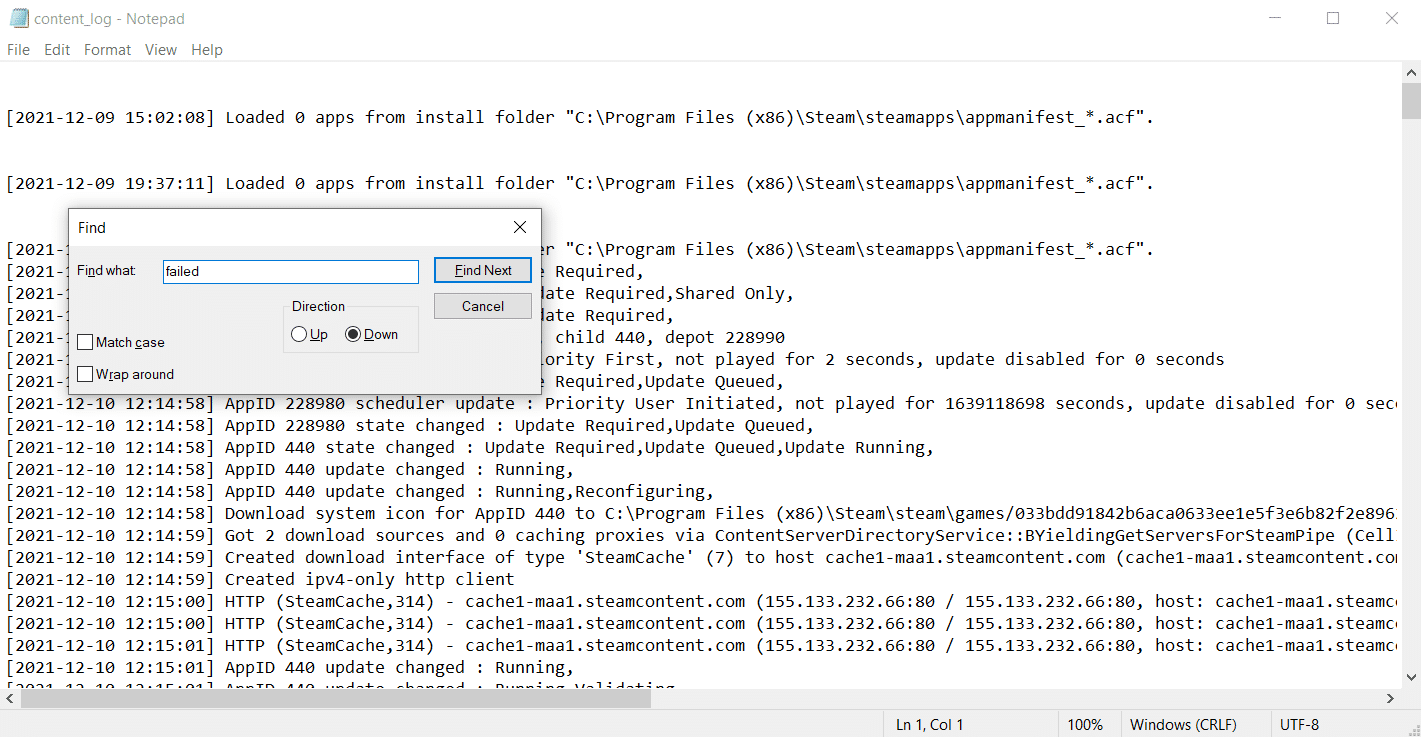
Task: Open the Help menu
Action: tap(207, 50)
